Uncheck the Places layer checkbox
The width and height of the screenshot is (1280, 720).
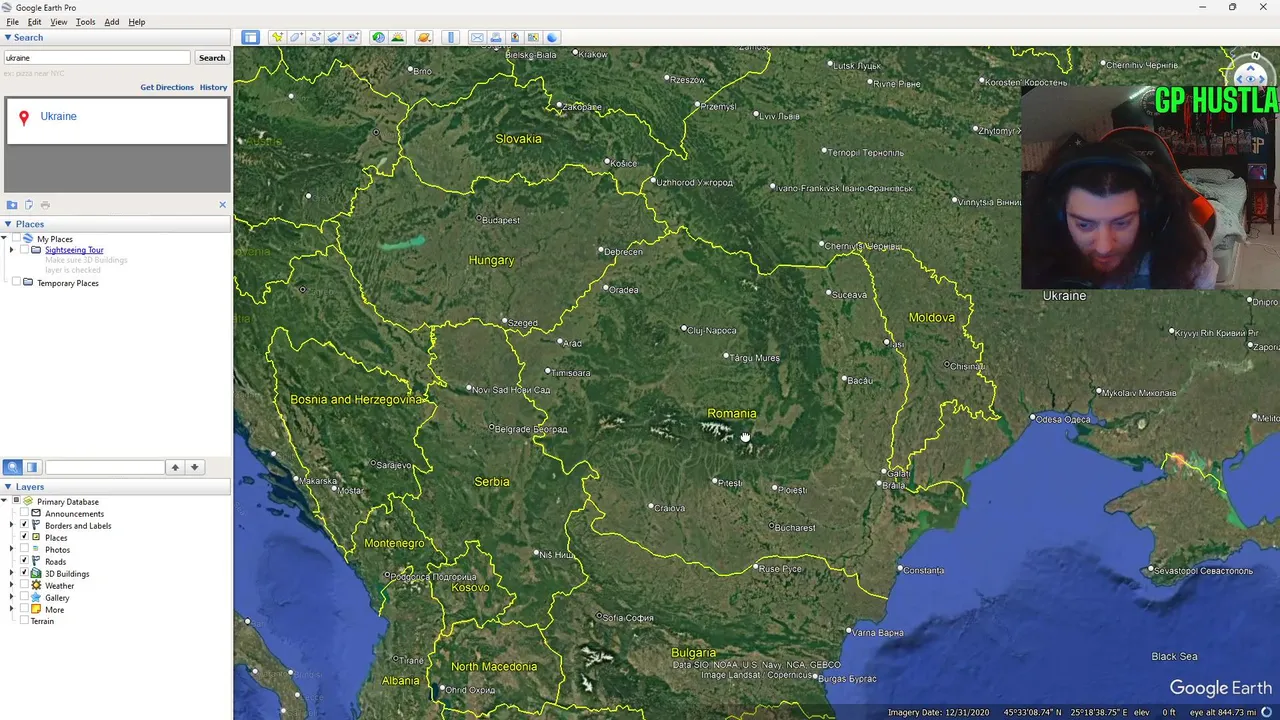[24, 537]
